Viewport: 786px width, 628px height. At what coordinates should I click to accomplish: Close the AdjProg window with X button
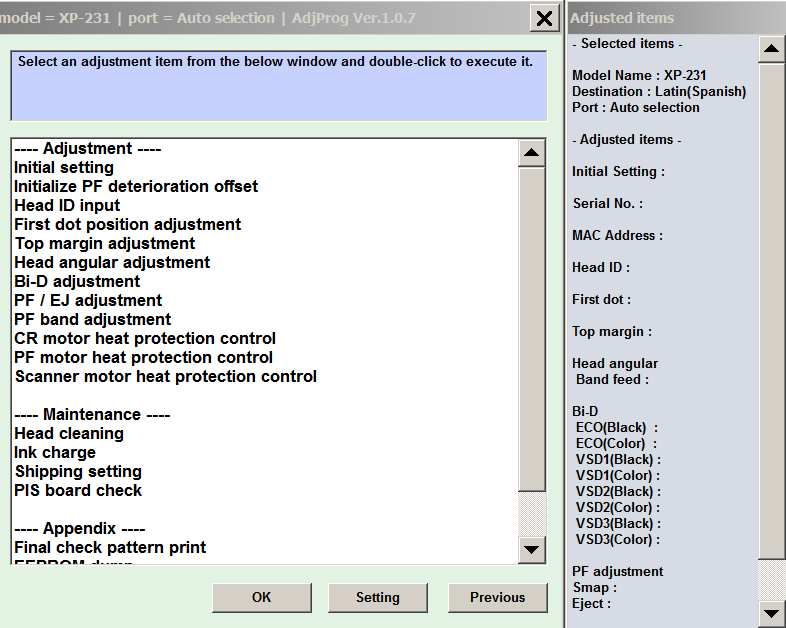click(x=544, y=19)
